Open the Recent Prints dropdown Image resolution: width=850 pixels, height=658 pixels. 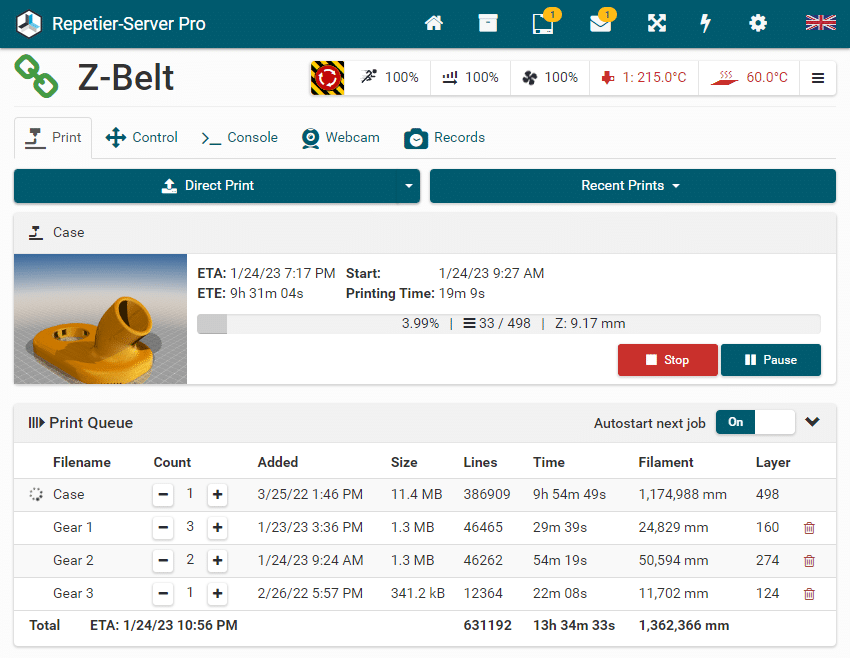pyautogui.click(x=633, y=186)
